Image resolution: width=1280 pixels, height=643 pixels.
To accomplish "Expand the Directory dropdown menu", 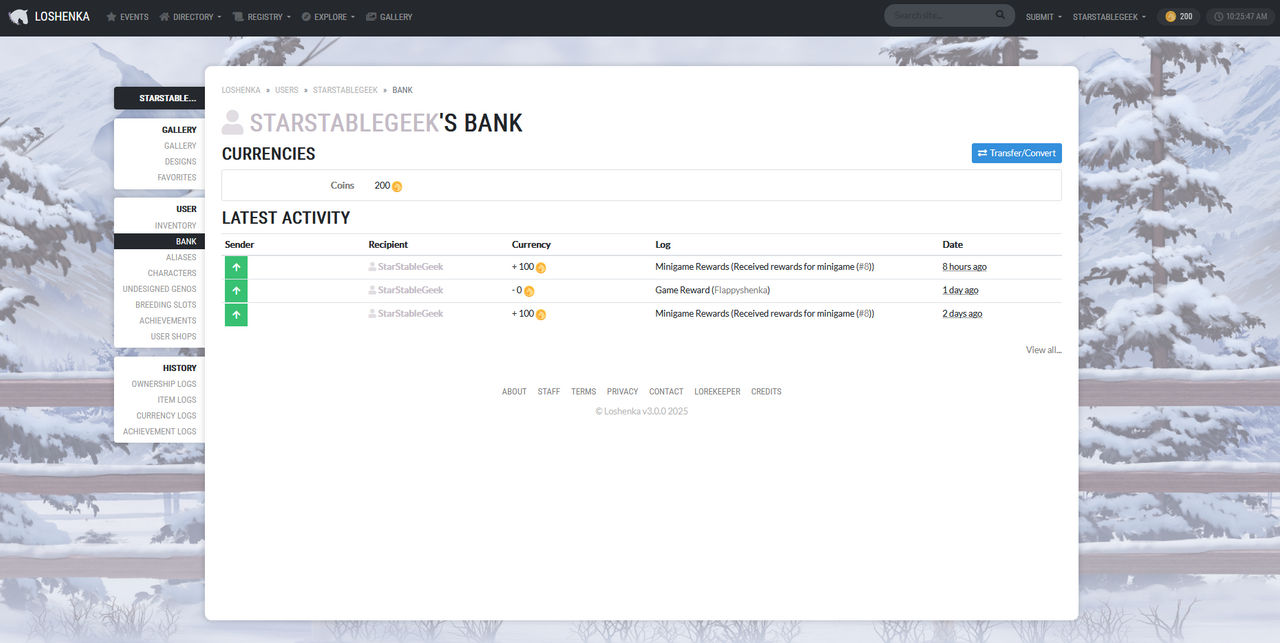I will click(190, 17).
